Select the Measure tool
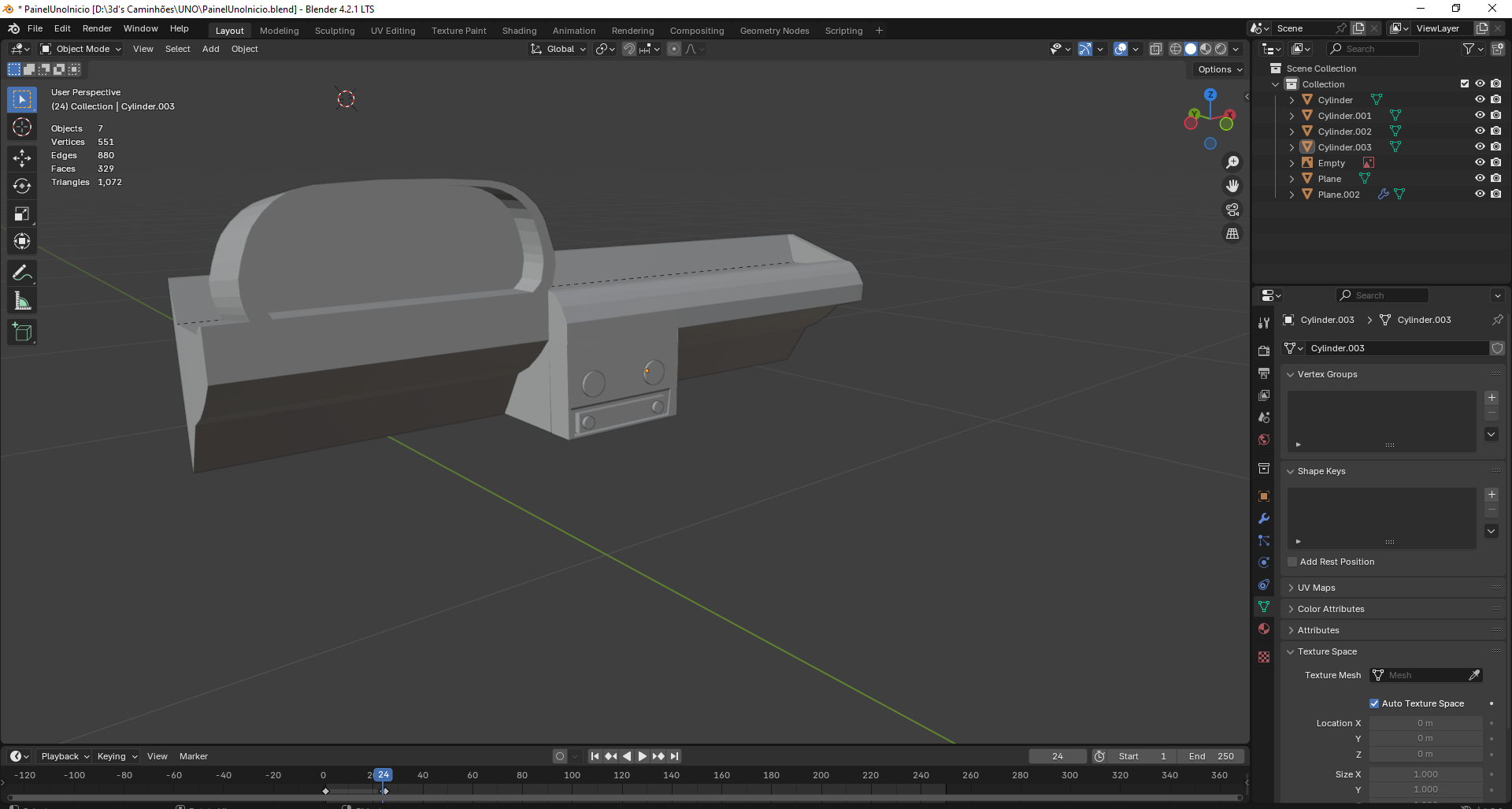This screenshot has width=1512, height=809. (x=22, y=301)
